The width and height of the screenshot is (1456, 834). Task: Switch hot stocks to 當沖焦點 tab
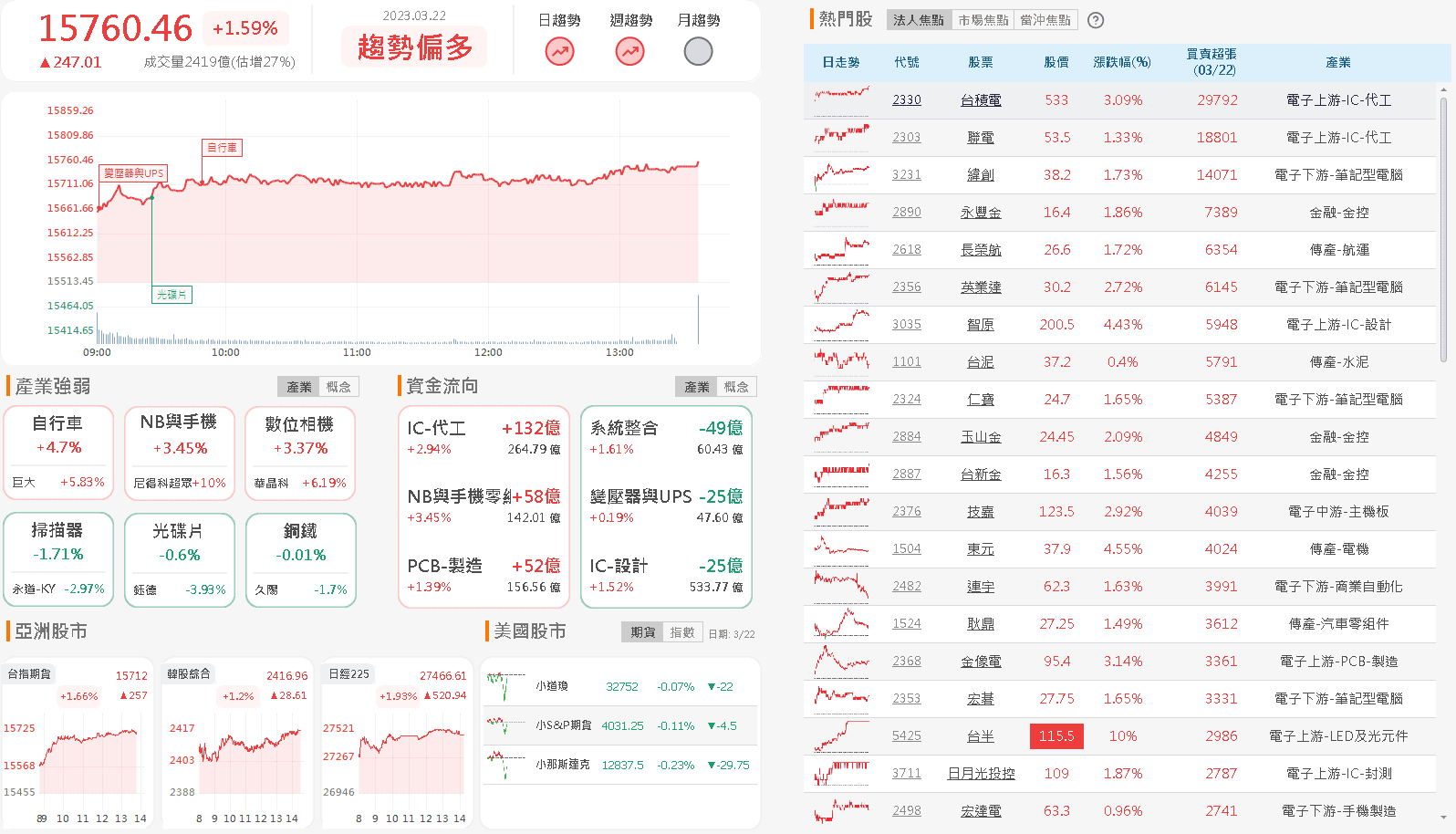coord(1045,20)
